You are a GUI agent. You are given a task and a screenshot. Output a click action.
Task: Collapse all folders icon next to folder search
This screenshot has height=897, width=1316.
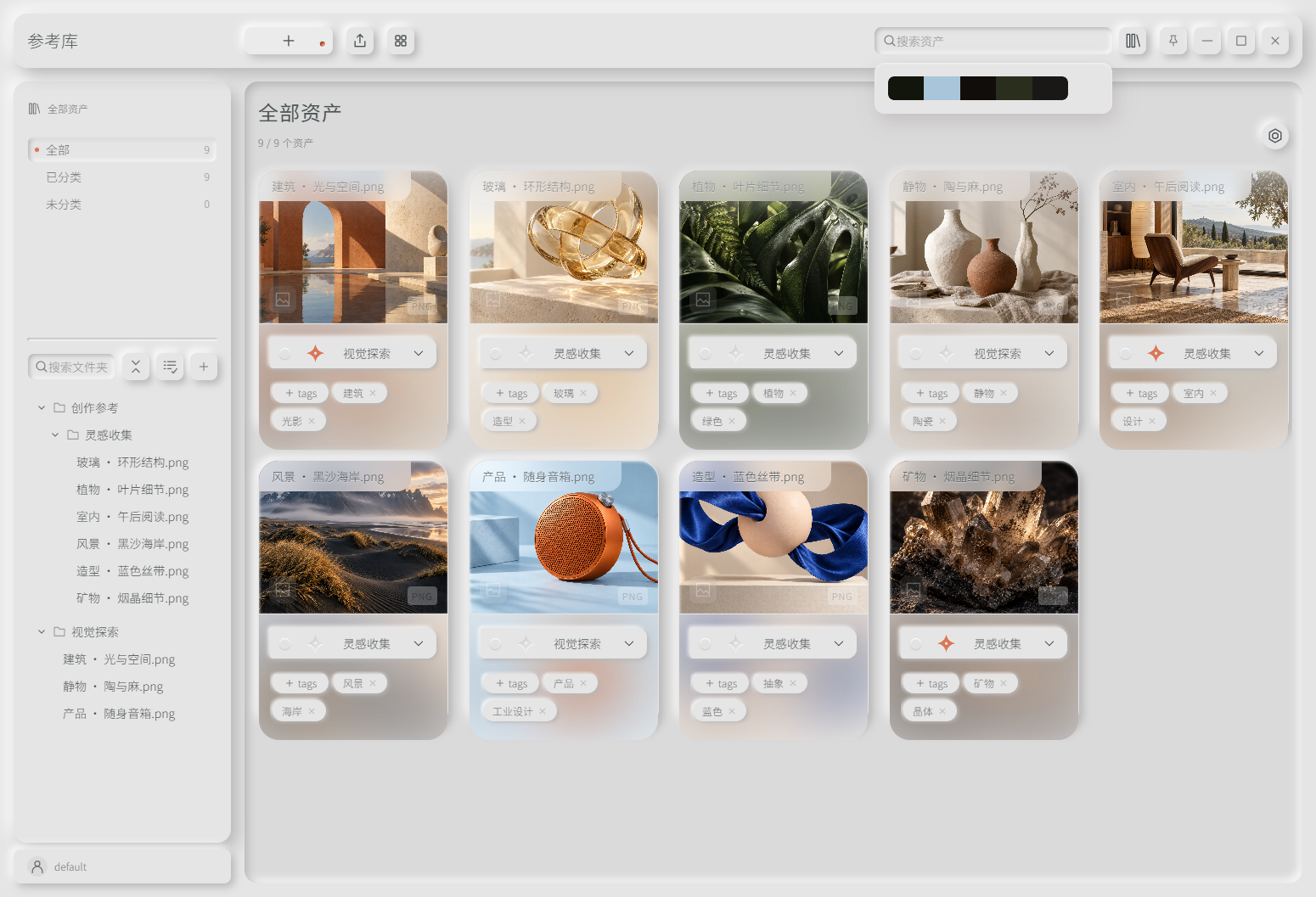point(136,367)
